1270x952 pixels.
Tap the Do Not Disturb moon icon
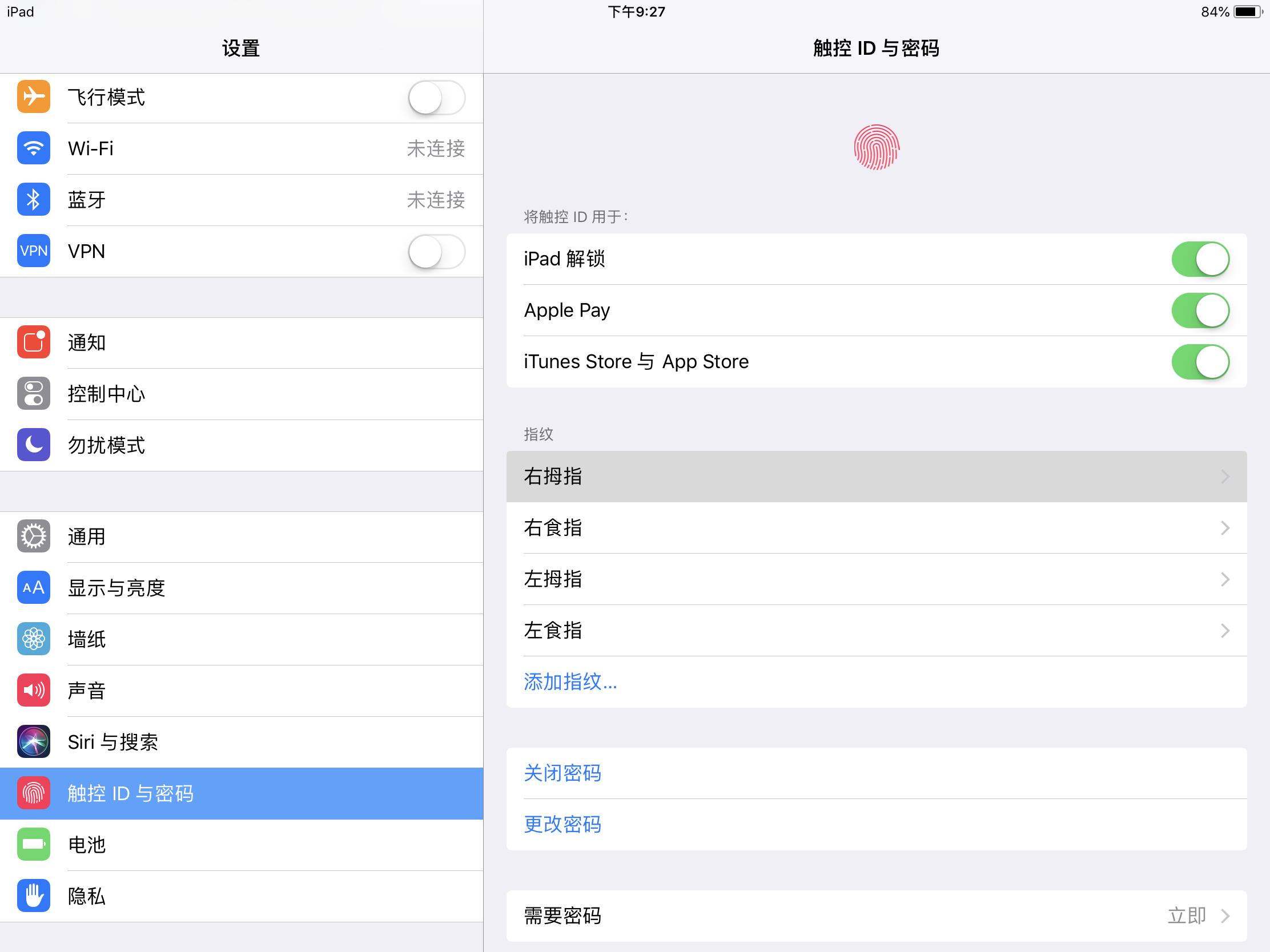tap(33, 445)
